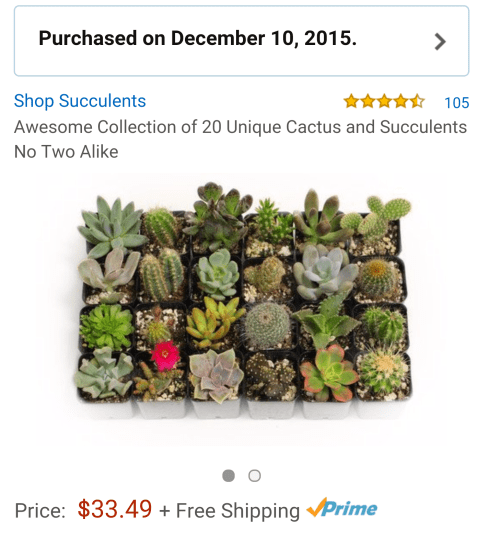Click the No Two Alike title line
Screen dimensions: 489x542
66,152
